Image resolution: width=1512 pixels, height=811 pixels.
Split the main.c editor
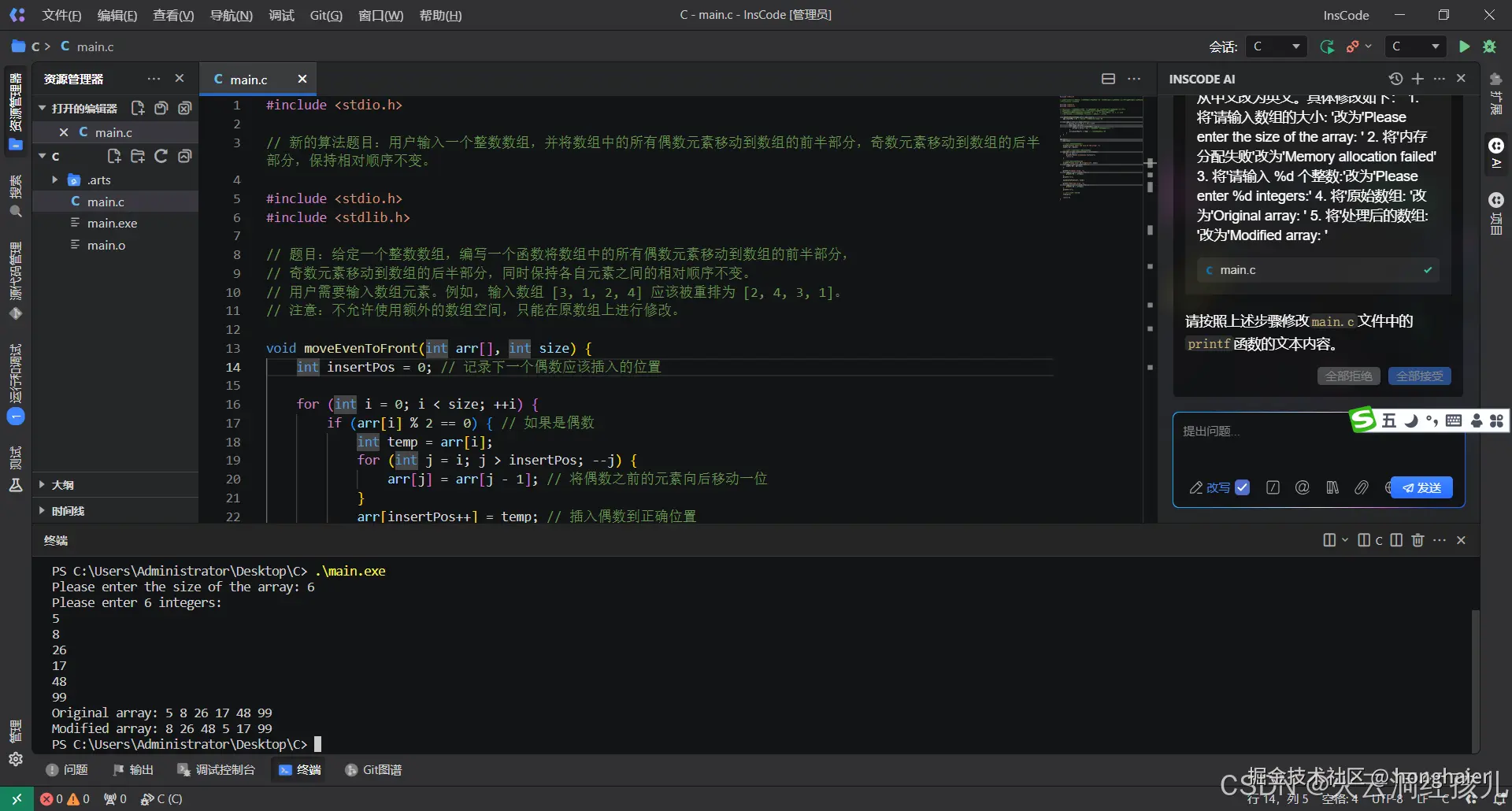[x=1108, y=79]
